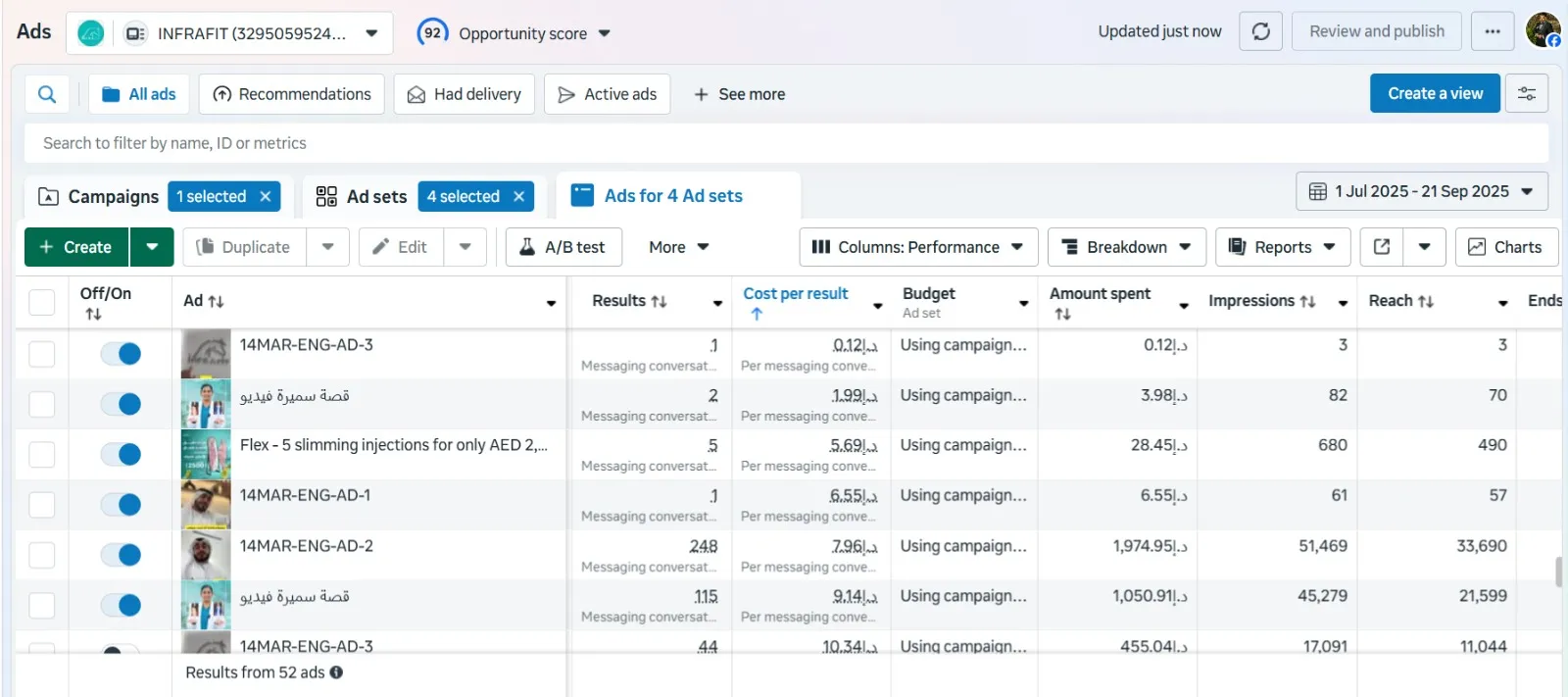Image resolution: width=1568 pixels, height=697 pixels.
Task: Clear the 4 selected ad sets filter
Action: coord(518,196)
